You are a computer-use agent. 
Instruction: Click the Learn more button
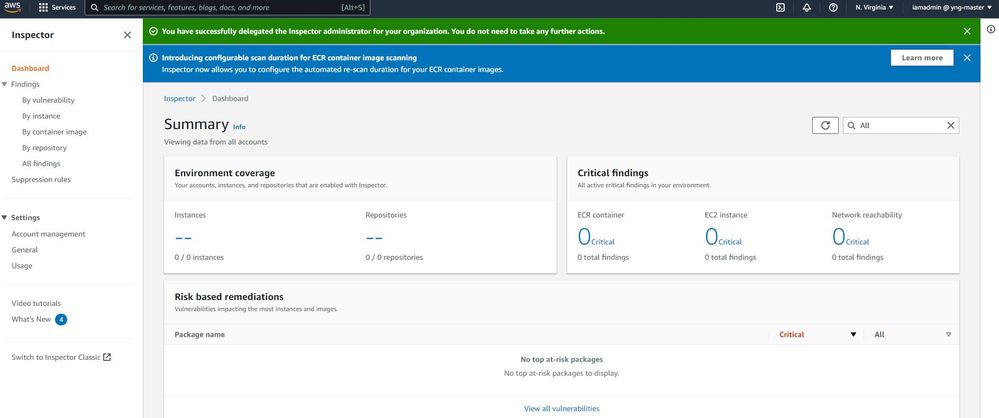coord(922,57)
